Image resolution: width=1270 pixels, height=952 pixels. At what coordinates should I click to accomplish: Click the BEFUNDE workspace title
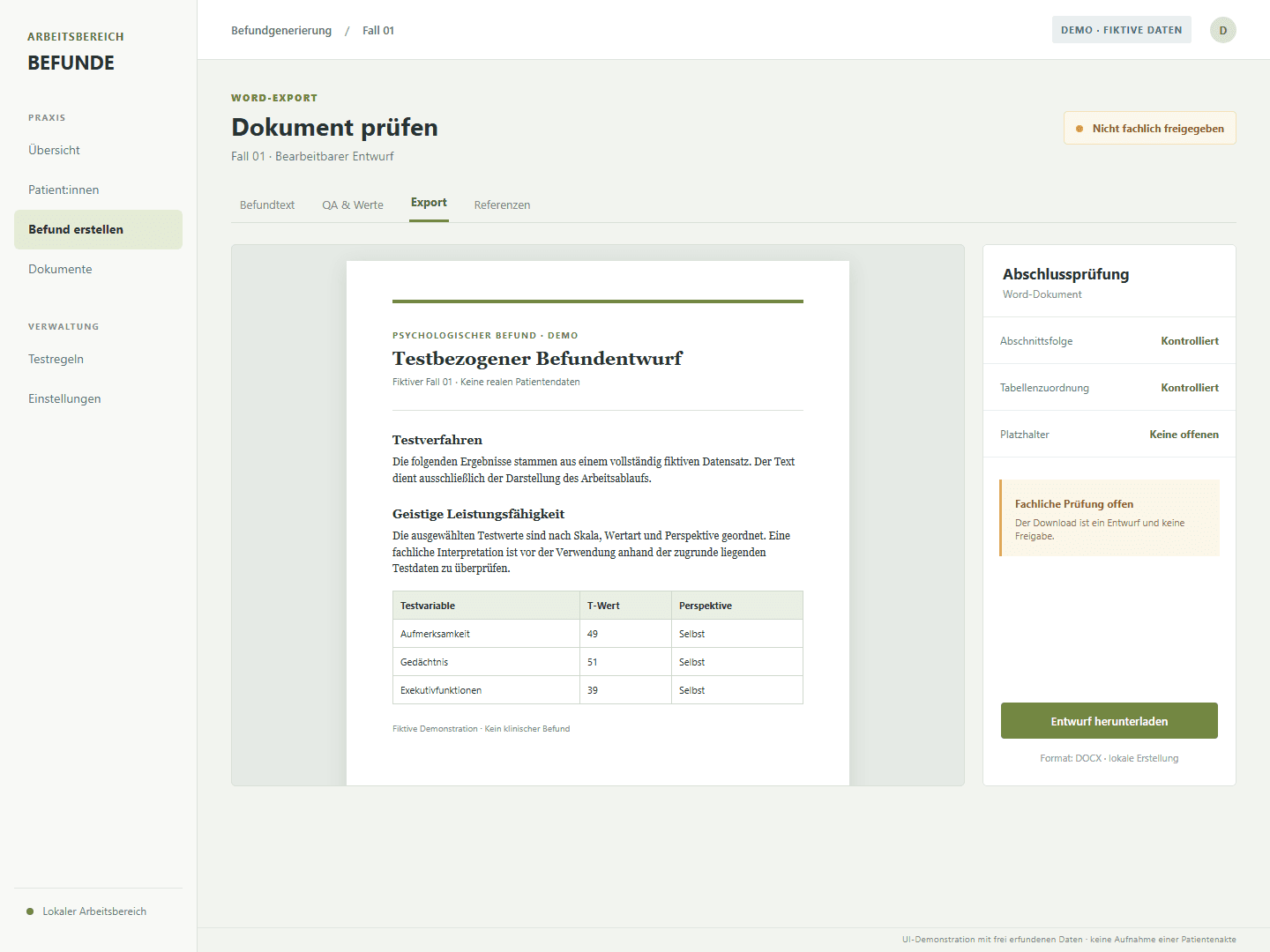[x=71, y=63]
